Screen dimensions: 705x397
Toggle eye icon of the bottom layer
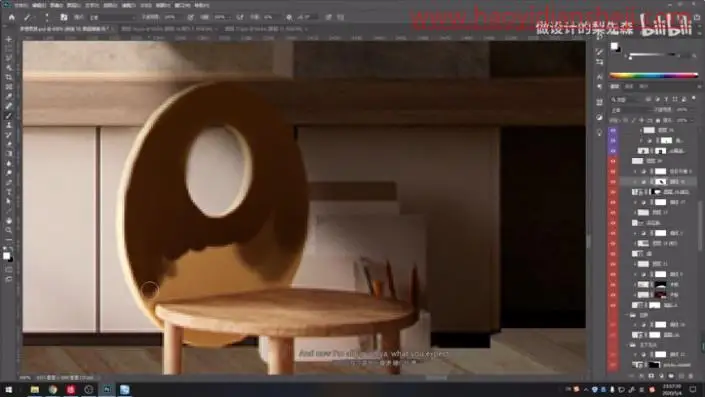click(613, 365)
